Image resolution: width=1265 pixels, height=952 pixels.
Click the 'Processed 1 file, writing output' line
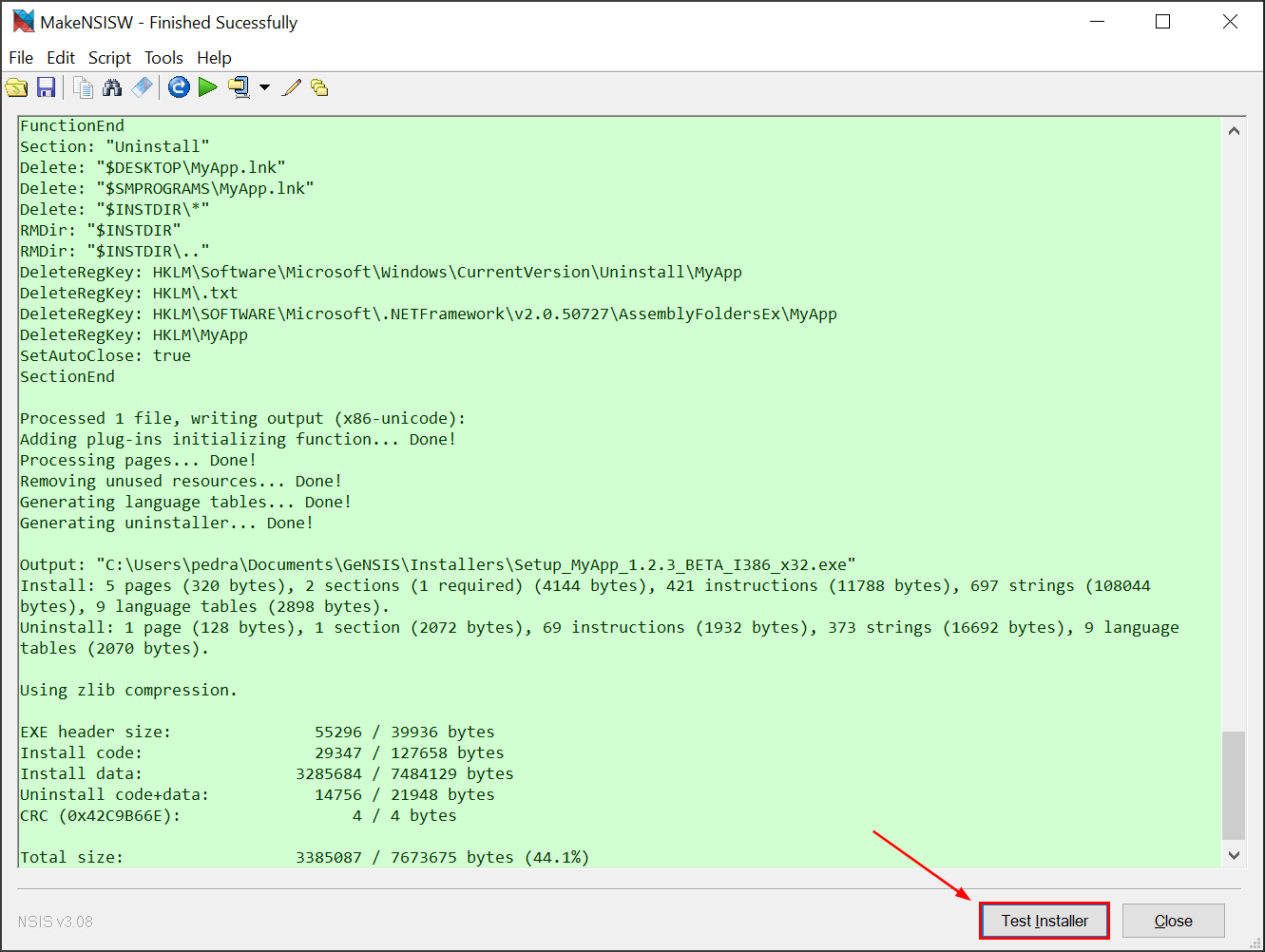click(243, 418)
